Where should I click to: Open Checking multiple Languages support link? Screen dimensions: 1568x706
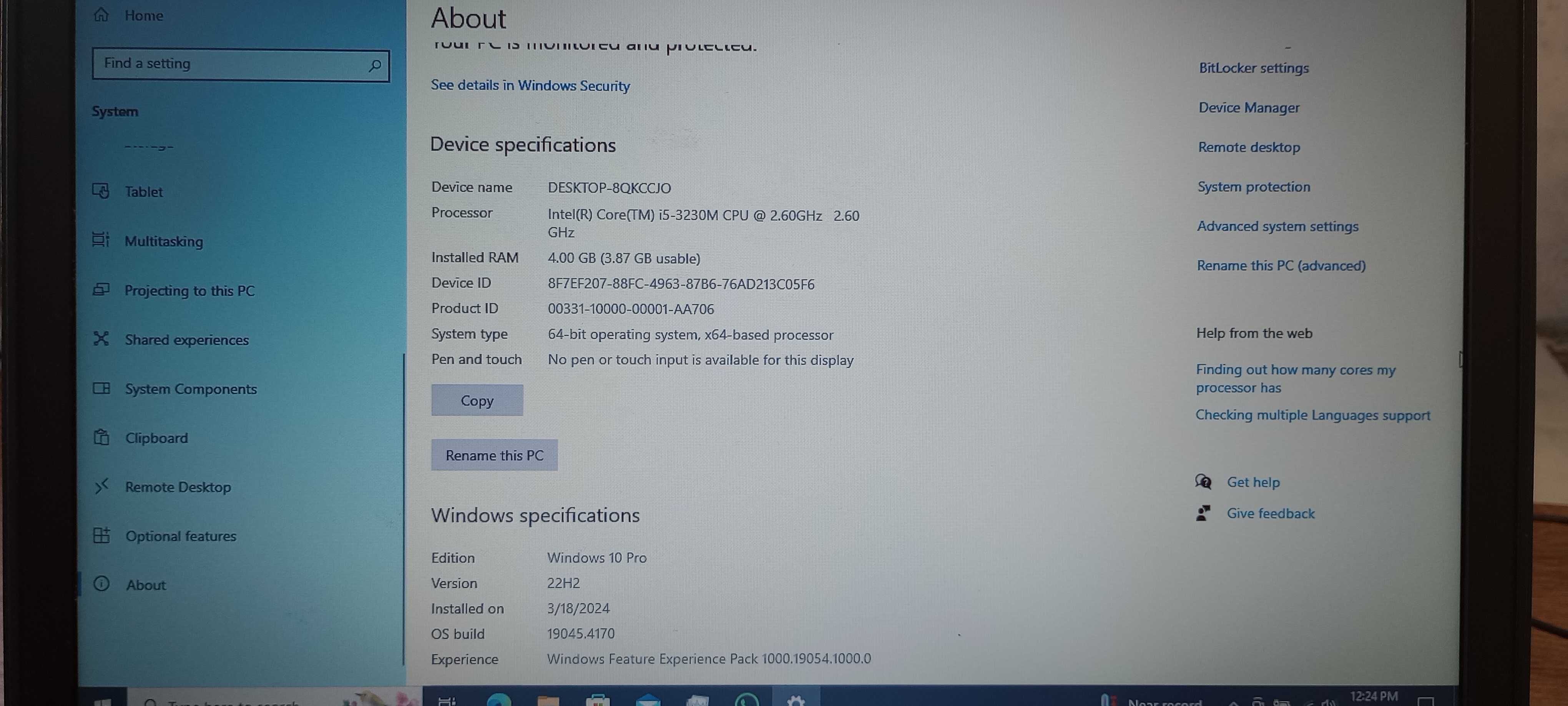pos(1312,415)
